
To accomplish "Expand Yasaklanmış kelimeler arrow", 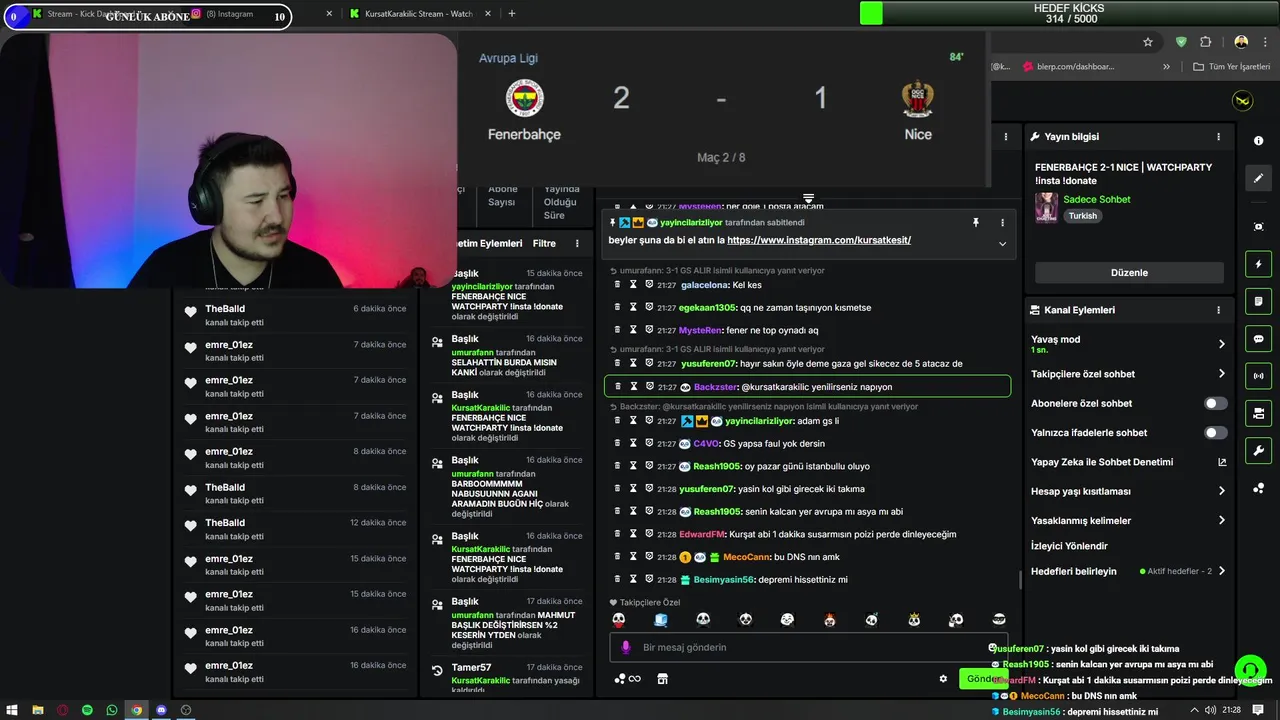I will pos(1221,520).
